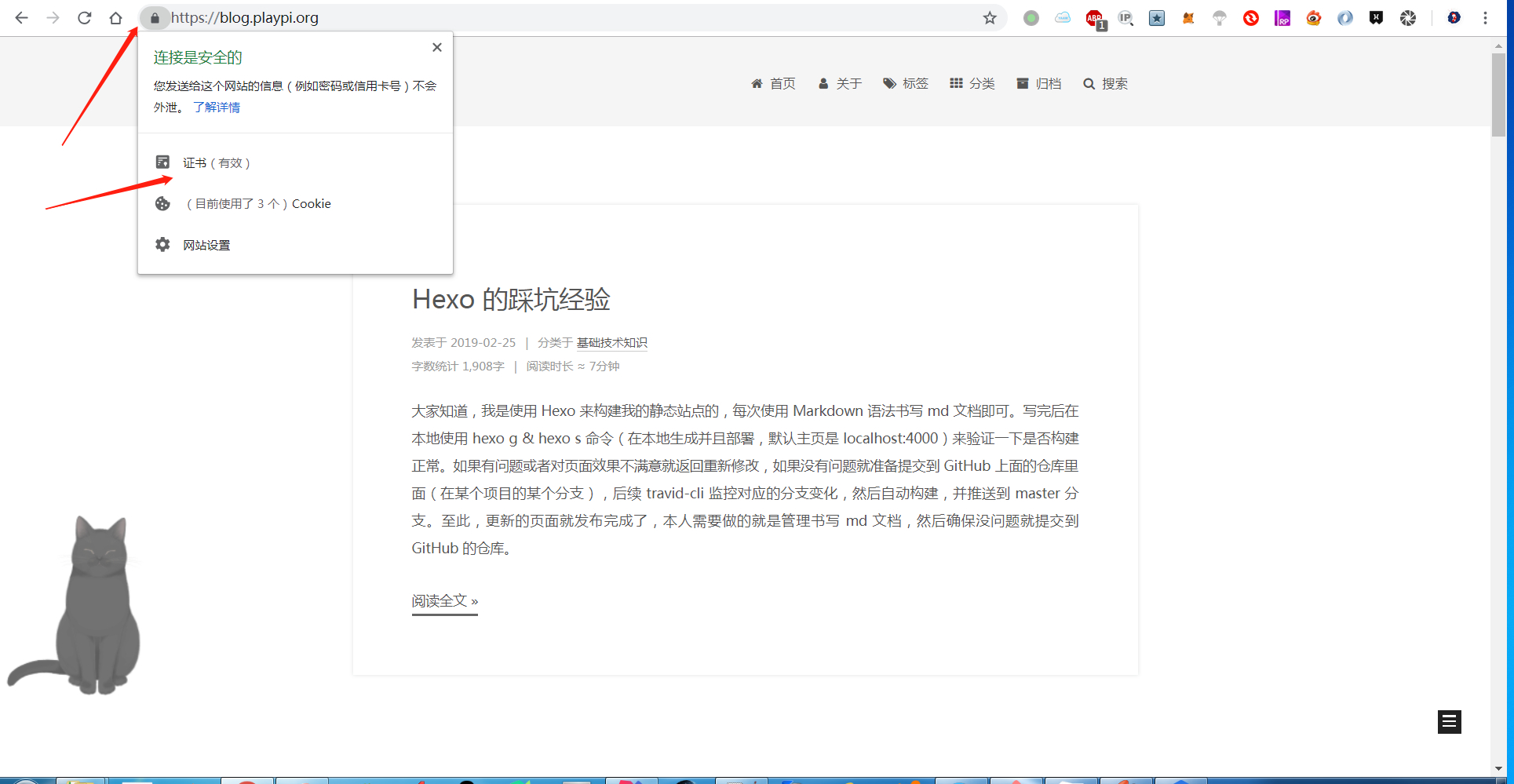Viewport: 1514px width, 784px height.
Task: Click the 了解详情 learn more link
Action: click(x=217, y=107)
